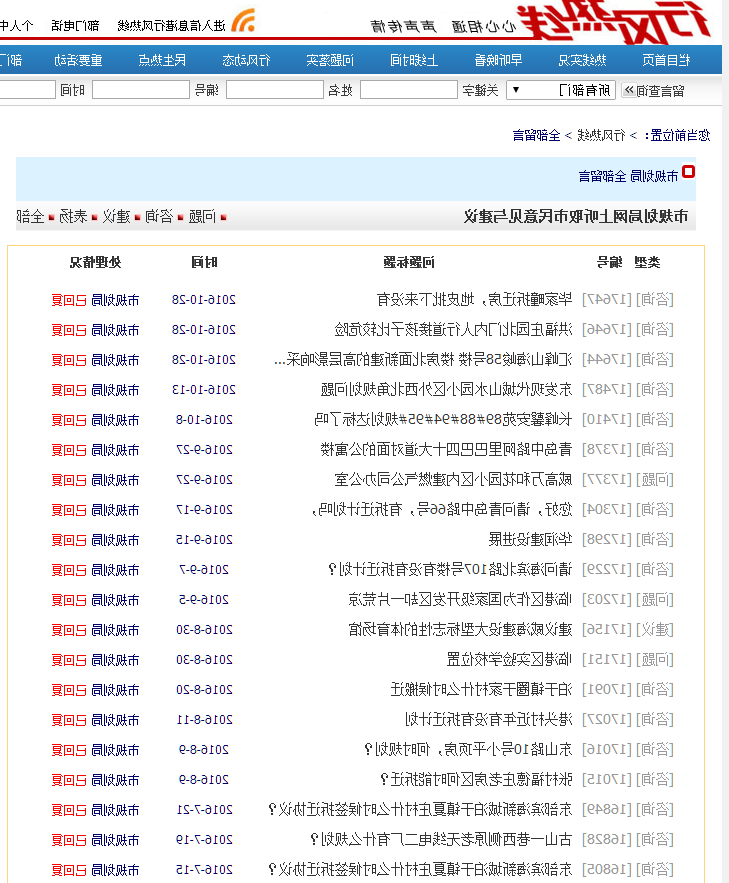Show 全部 messages filter
729x883 pixels.
point(30,217)
